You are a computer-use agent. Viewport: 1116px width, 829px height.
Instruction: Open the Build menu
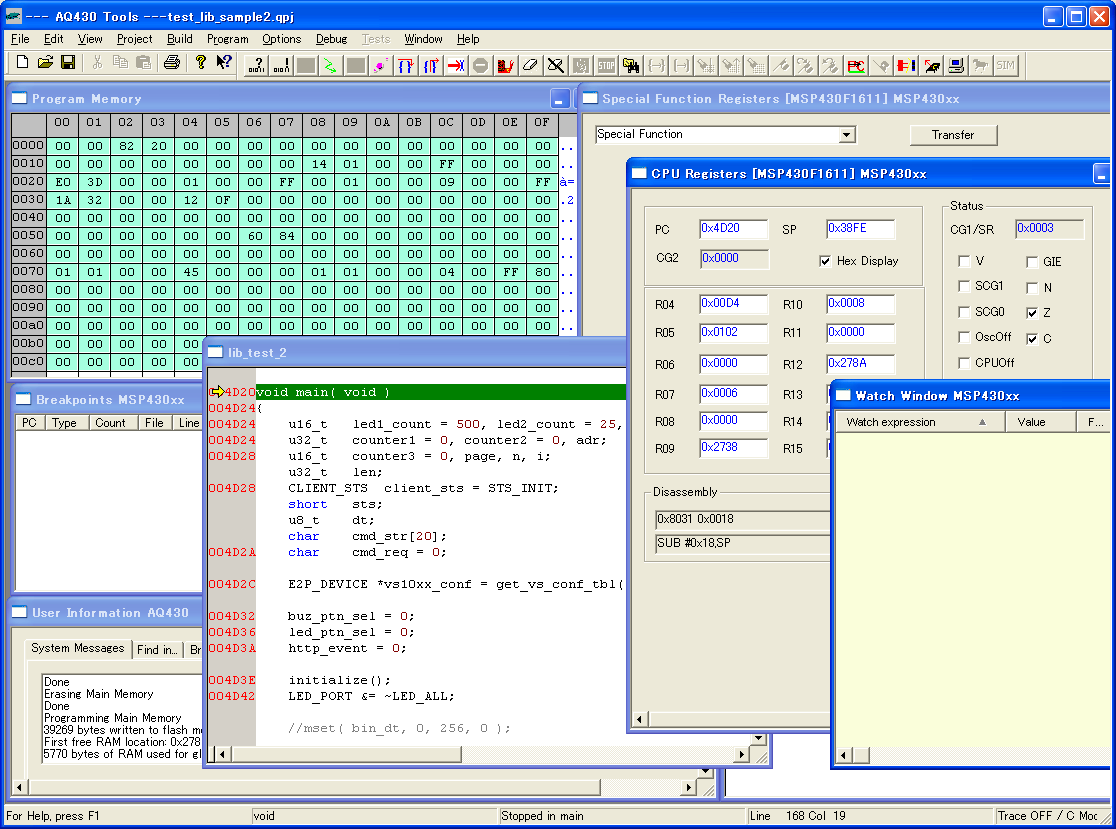tap(179, 39)
